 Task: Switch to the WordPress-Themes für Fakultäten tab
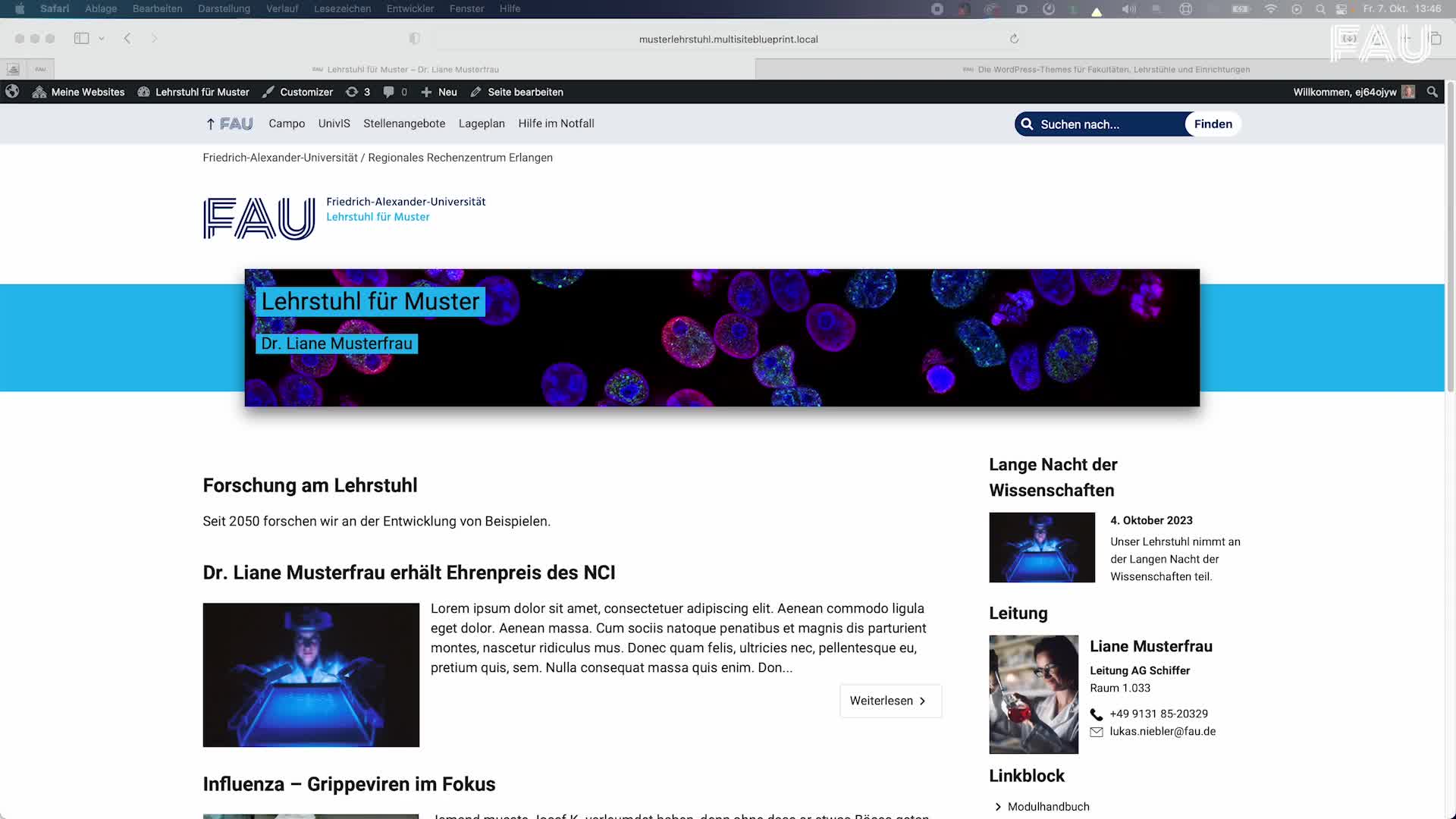[x=1104, y=69]
